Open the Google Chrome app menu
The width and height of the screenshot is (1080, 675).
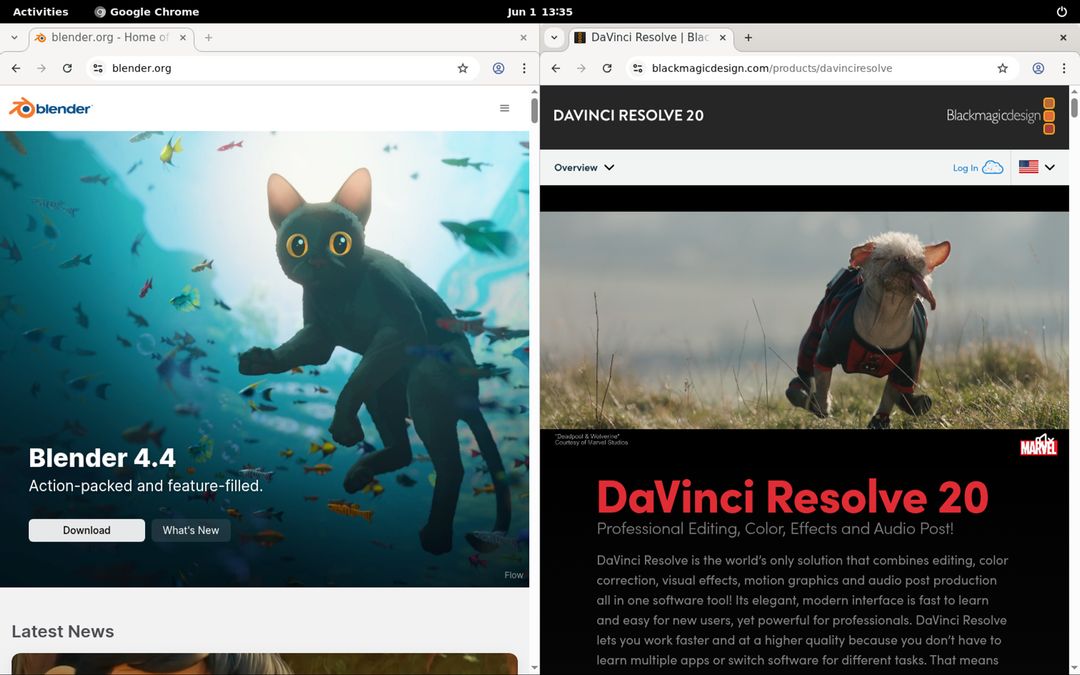tap(147, 12)
